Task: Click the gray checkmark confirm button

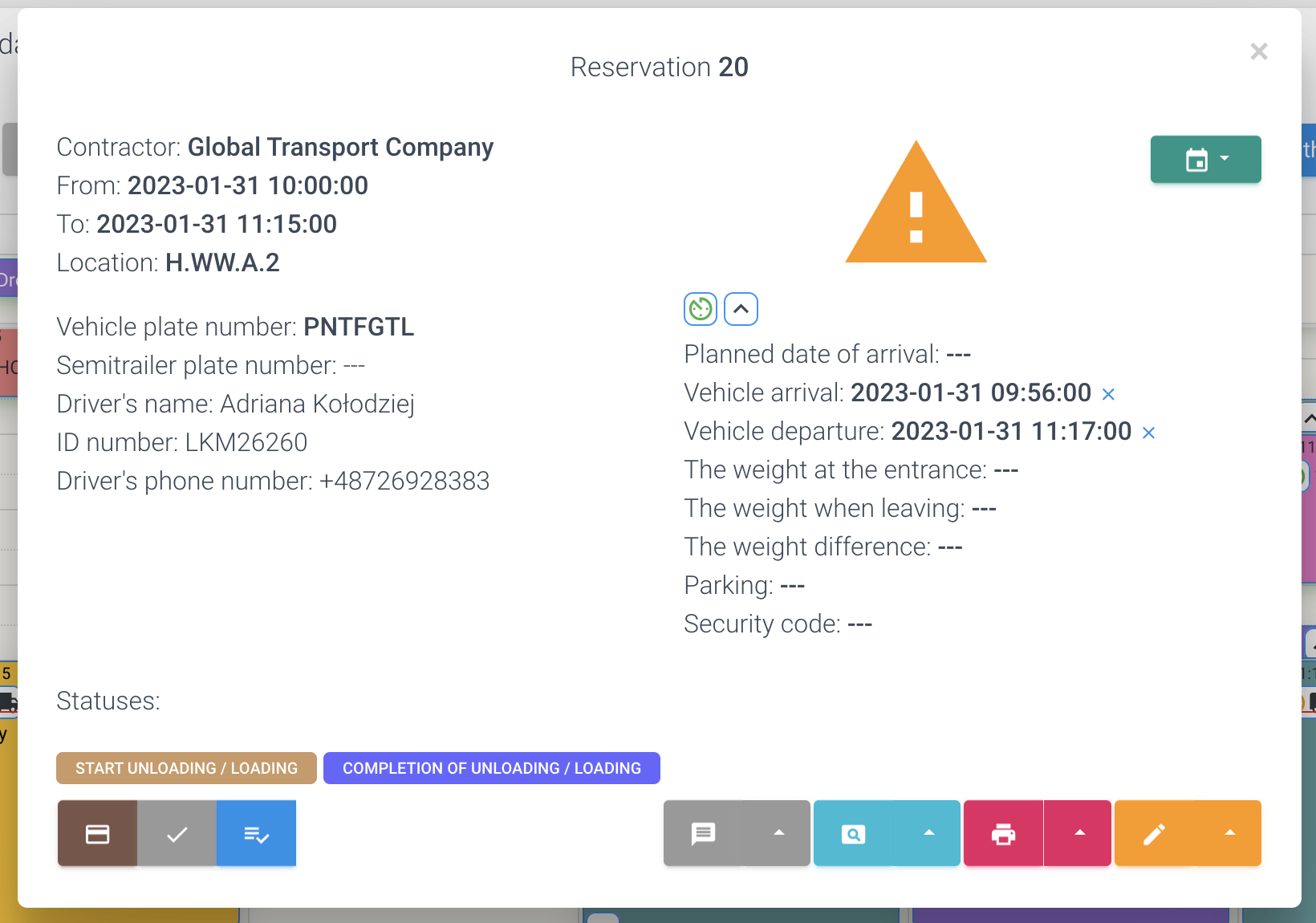Action: pos(177,834)
